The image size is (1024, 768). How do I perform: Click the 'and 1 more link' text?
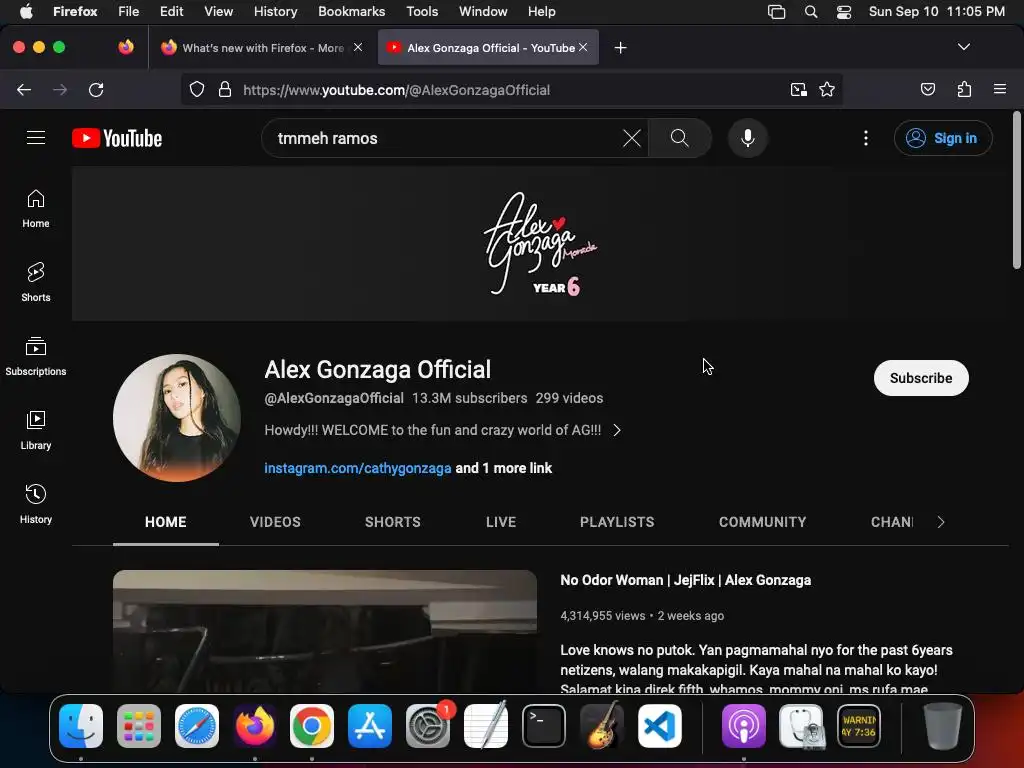click(504, 468)
